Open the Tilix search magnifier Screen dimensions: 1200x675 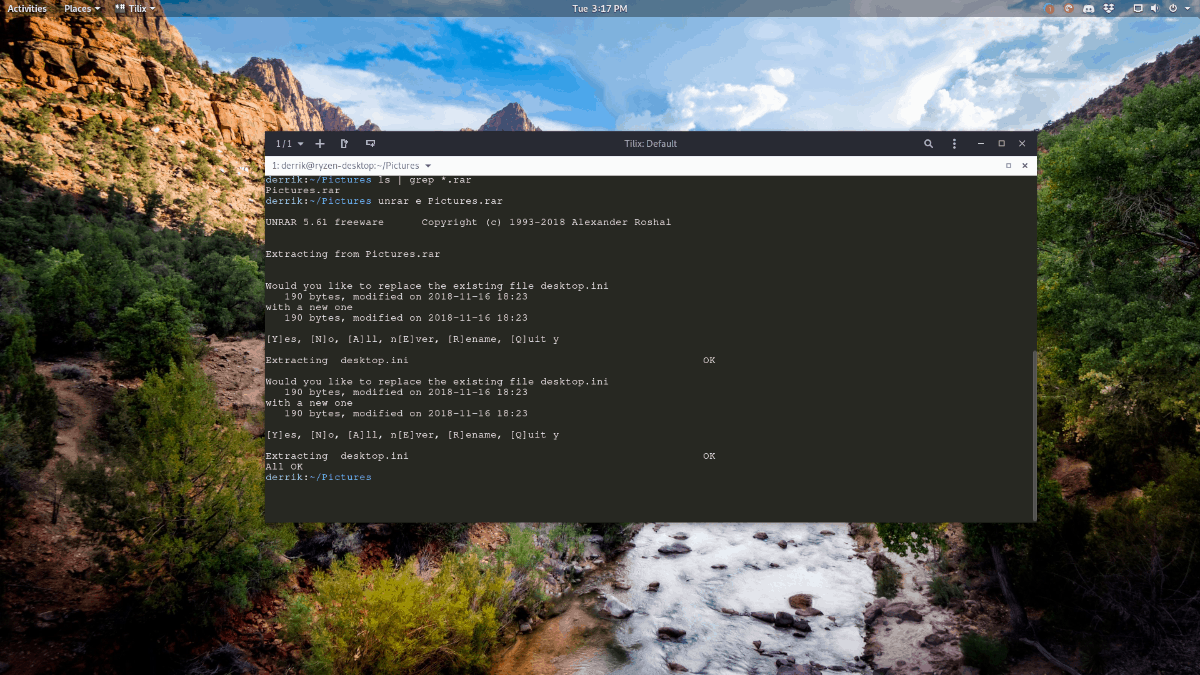coord(928,144)
